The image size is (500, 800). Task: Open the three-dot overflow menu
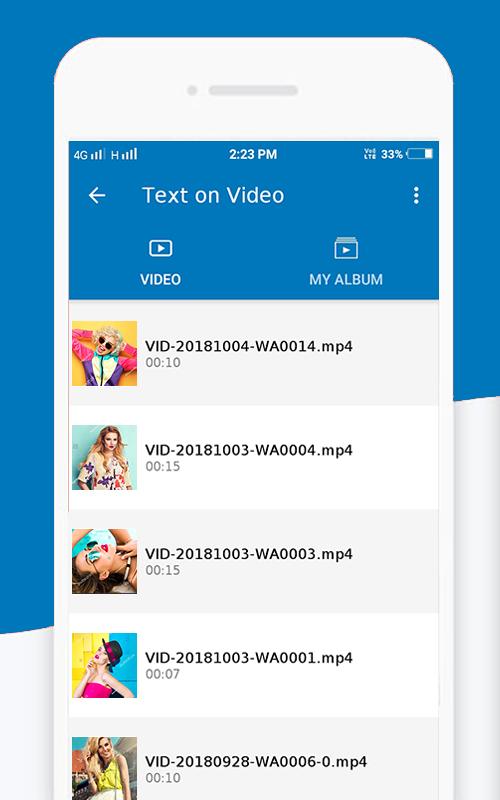coord(416,195)
